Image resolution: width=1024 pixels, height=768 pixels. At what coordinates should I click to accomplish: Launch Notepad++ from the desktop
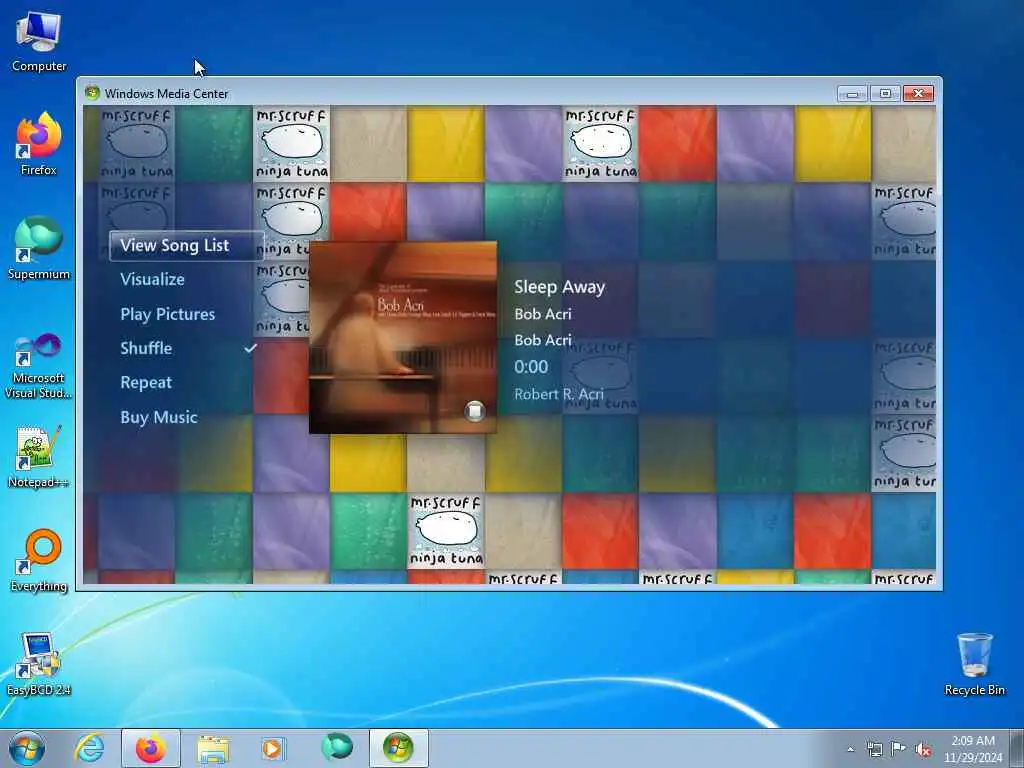point(39,457)
